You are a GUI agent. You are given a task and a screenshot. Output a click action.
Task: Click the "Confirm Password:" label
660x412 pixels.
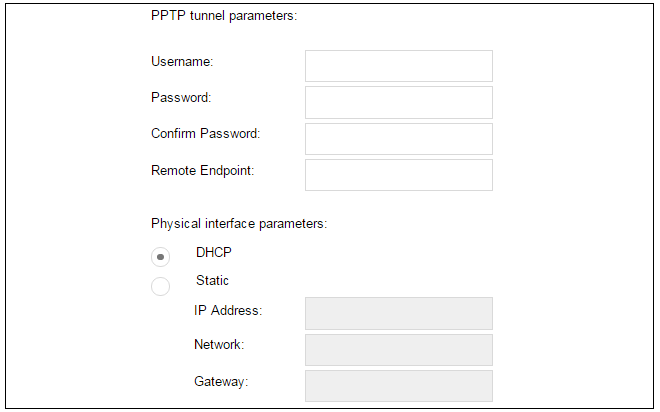(205, 134)
